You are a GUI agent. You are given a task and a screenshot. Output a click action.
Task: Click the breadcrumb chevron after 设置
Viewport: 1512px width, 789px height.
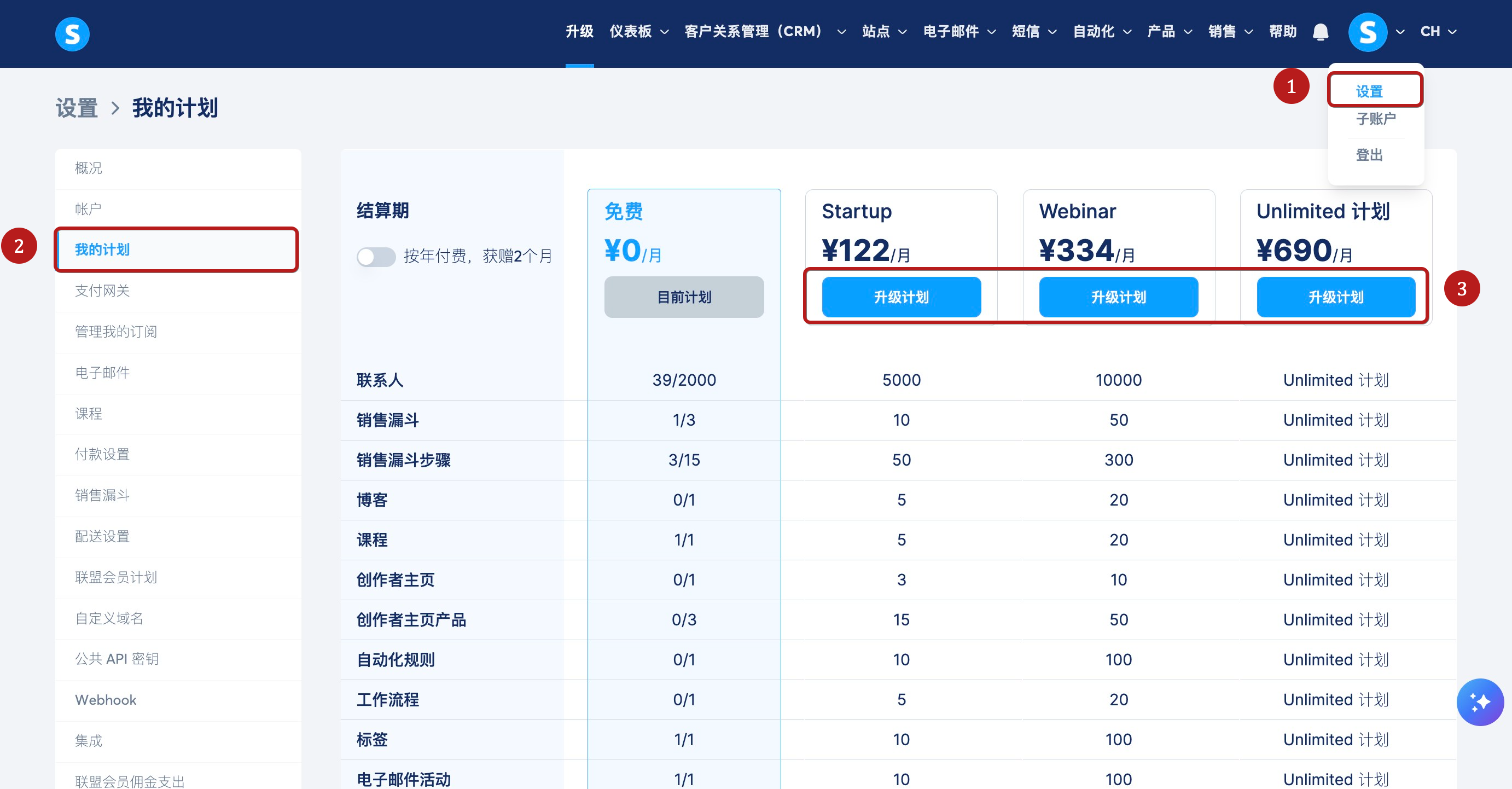pyautogui.click(x=115, y=108)
